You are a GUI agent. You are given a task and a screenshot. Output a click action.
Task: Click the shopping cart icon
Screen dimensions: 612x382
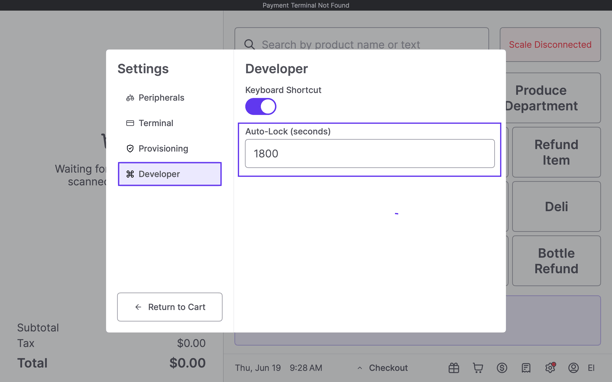(478, 368)
